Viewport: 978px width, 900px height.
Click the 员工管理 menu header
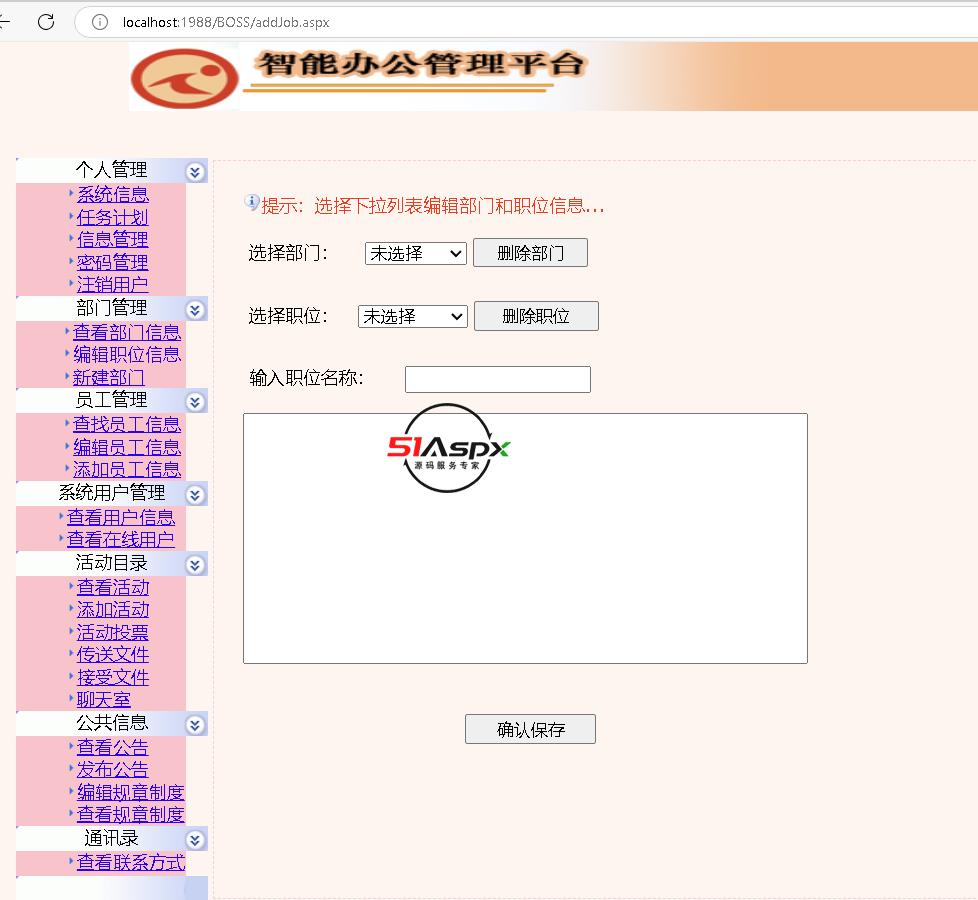111,400
